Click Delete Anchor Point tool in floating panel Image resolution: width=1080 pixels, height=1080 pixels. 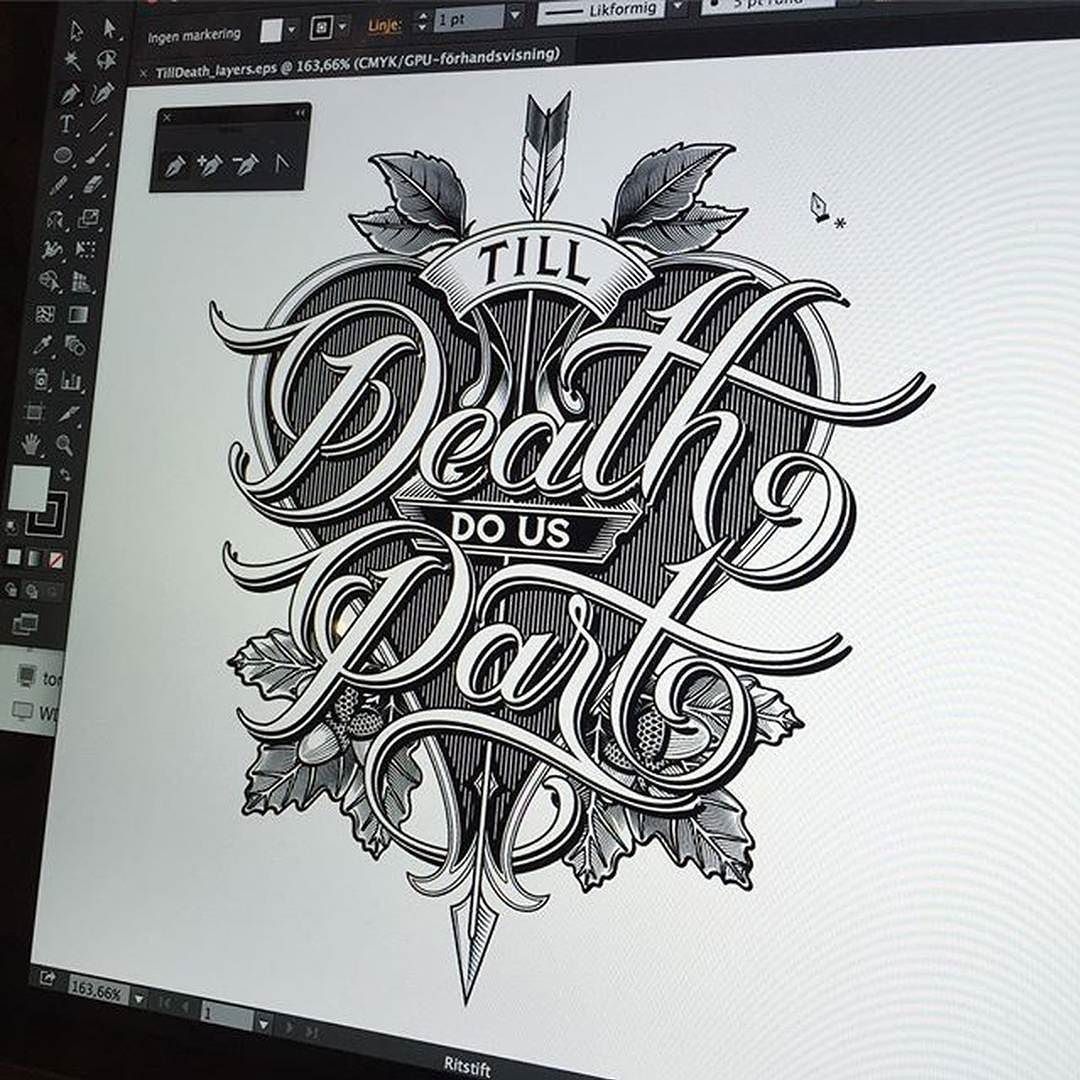click(x=245, y=164)
